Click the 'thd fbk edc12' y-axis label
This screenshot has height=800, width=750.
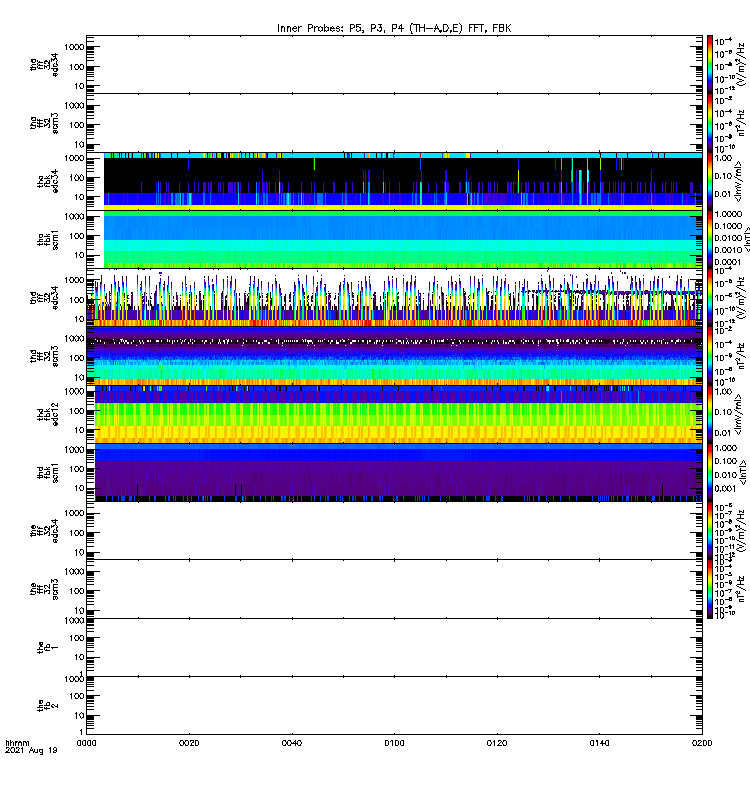pos(48,414)
